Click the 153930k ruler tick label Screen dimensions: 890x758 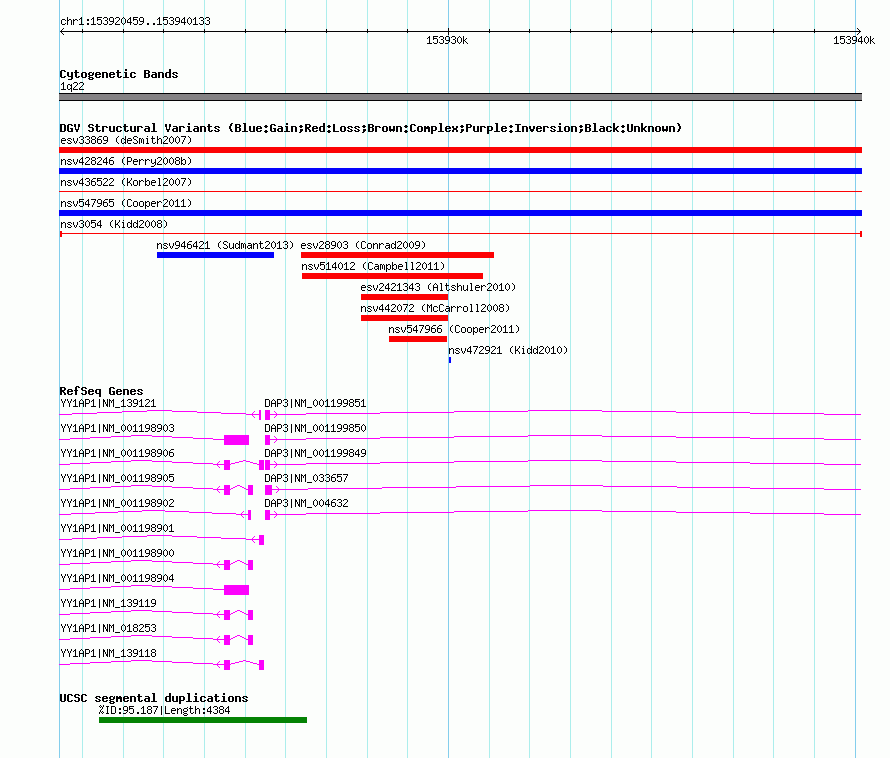coord(447,40)
